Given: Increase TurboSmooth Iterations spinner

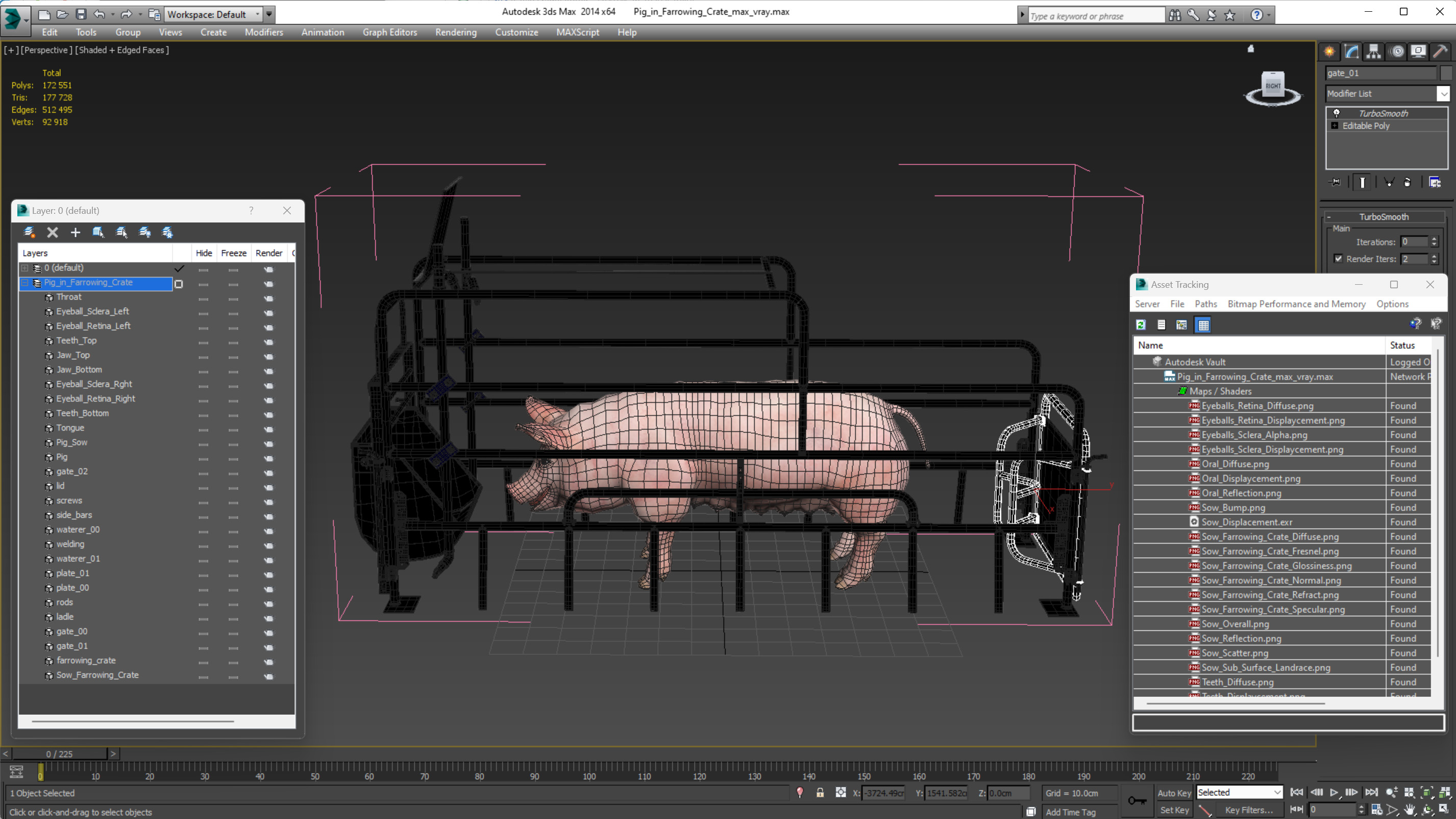Looking at the screenshot, I should pos(1434,239).
